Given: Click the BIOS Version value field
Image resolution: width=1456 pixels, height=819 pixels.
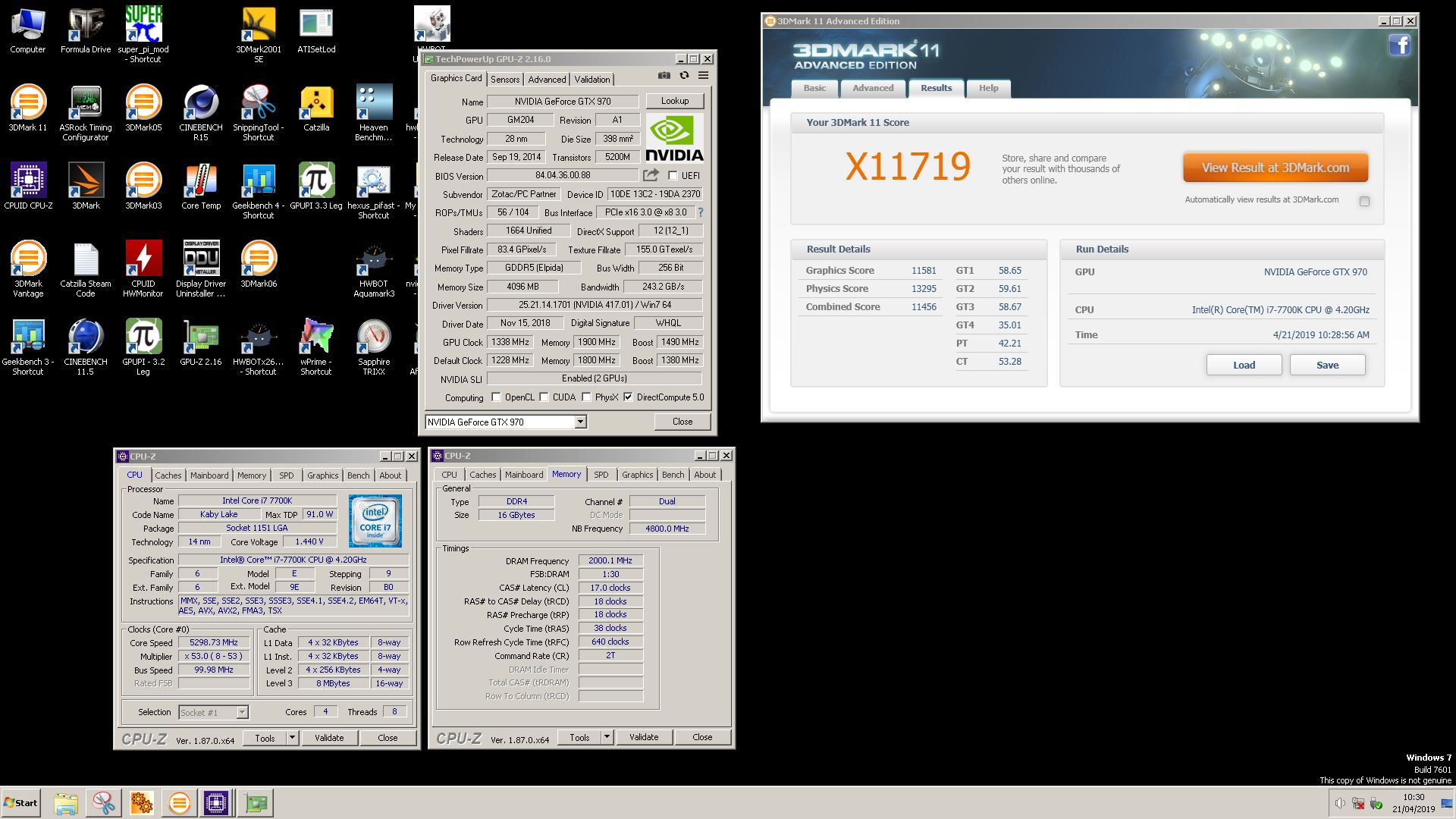Looking at the screenshot, I should pos(563,175).
